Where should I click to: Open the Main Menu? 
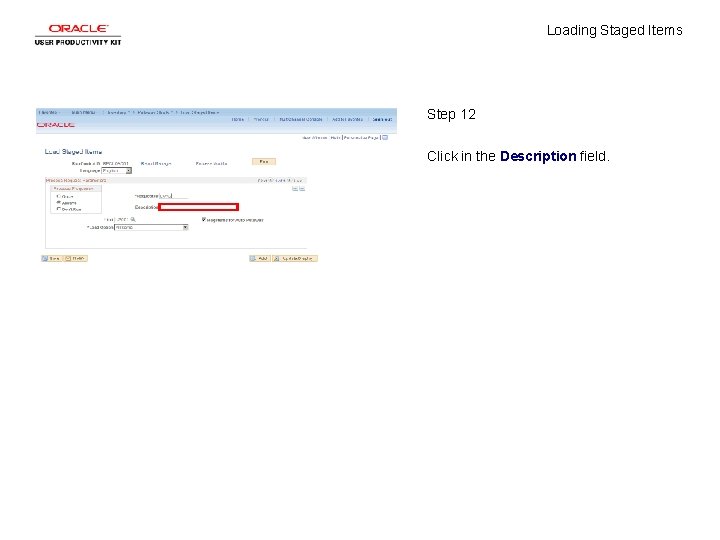[x=84, y=112]
